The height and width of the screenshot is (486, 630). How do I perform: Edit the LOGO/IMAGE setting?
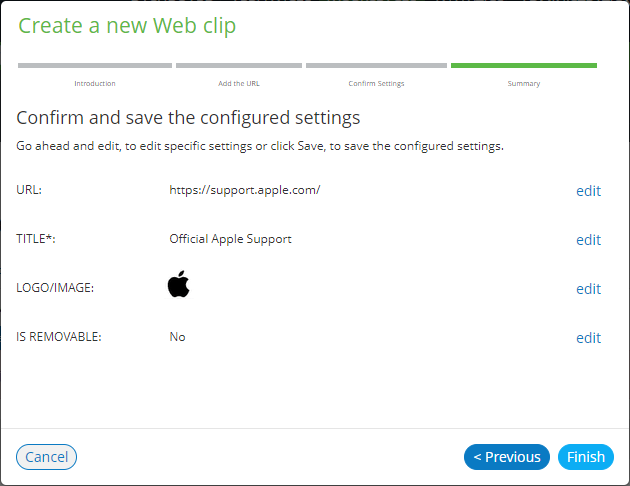pyautogui.click(x=588, y=289)
